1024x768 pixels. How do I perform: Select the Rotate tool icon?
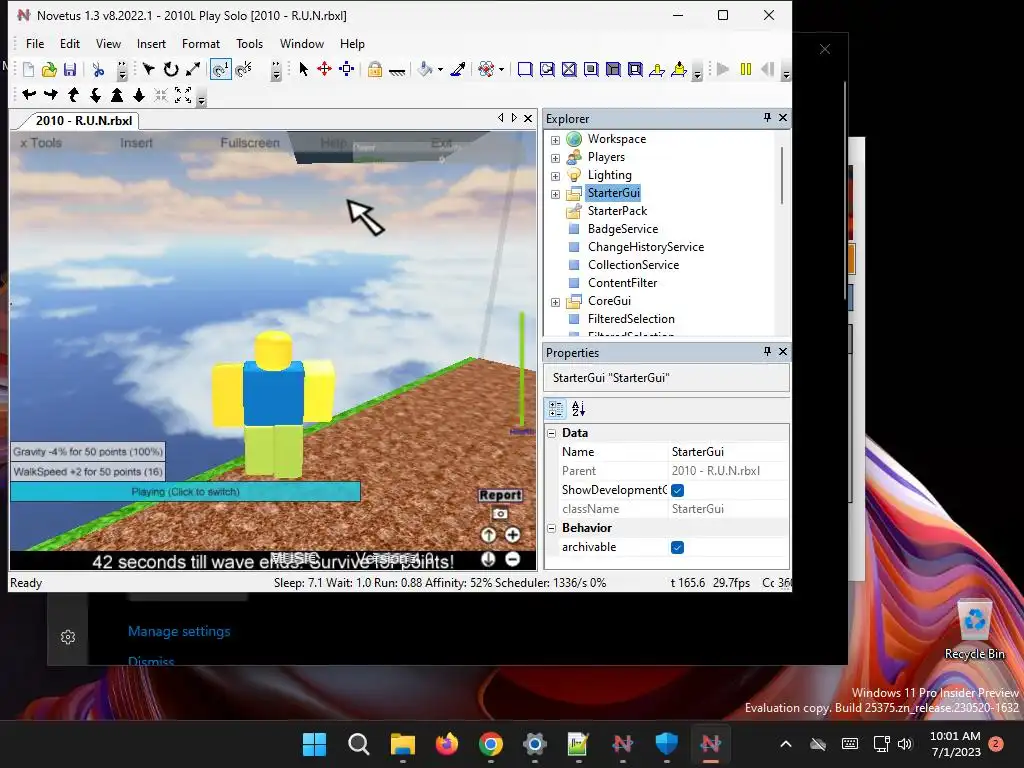[171, 69]
